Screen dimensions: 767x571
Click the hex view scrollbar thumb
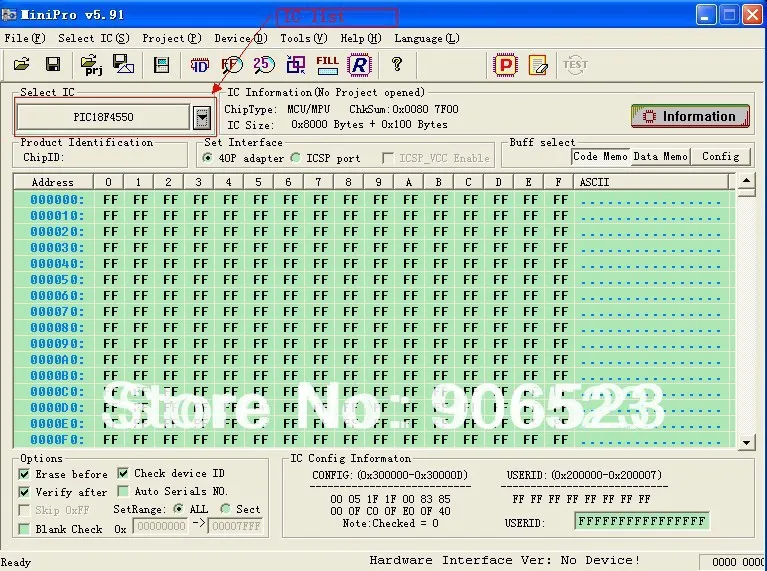(746, 192)
